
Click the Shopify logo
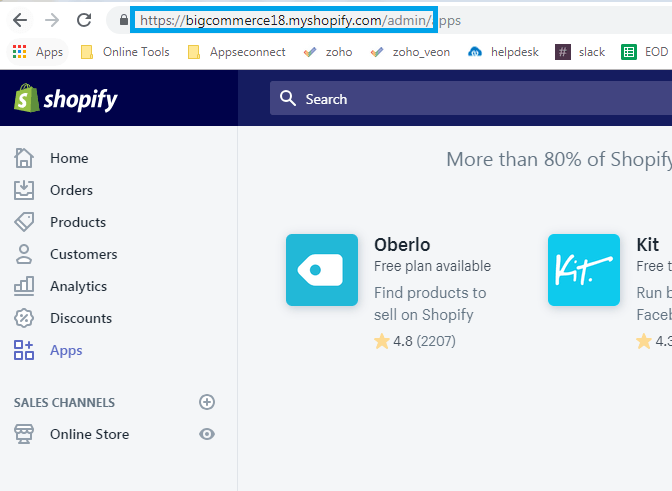[x=65, y=98]
